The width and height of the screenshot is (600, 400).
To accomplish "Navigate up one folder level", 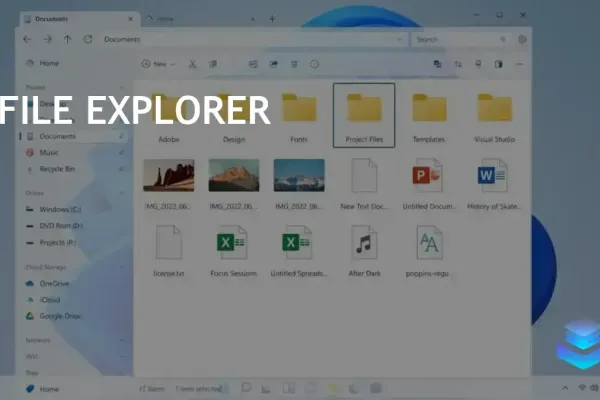I will pos(67,39).
